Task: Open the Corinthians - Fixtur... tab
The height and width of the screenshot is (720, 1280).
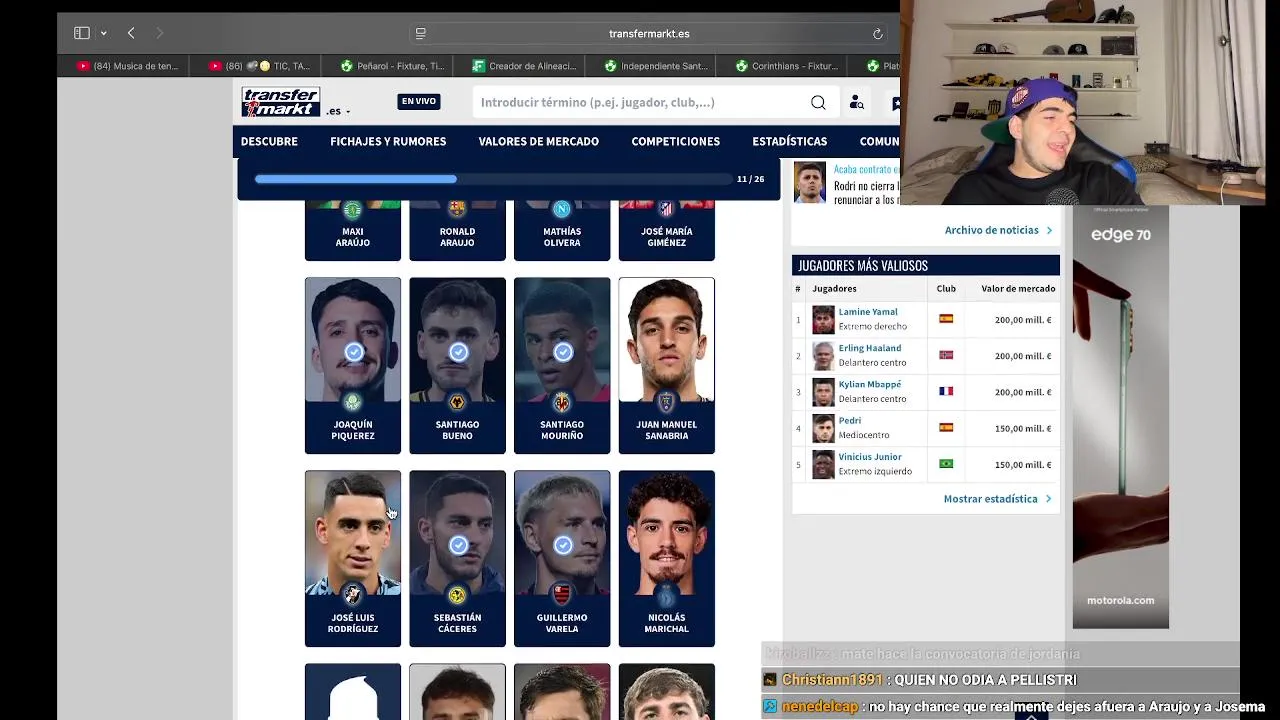Action: point(788,66)
